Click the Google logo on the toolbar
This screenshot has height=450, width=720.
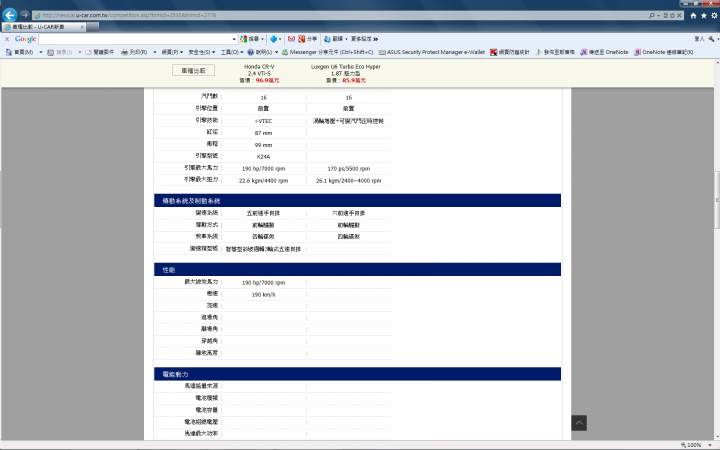(x=25, y=39)
